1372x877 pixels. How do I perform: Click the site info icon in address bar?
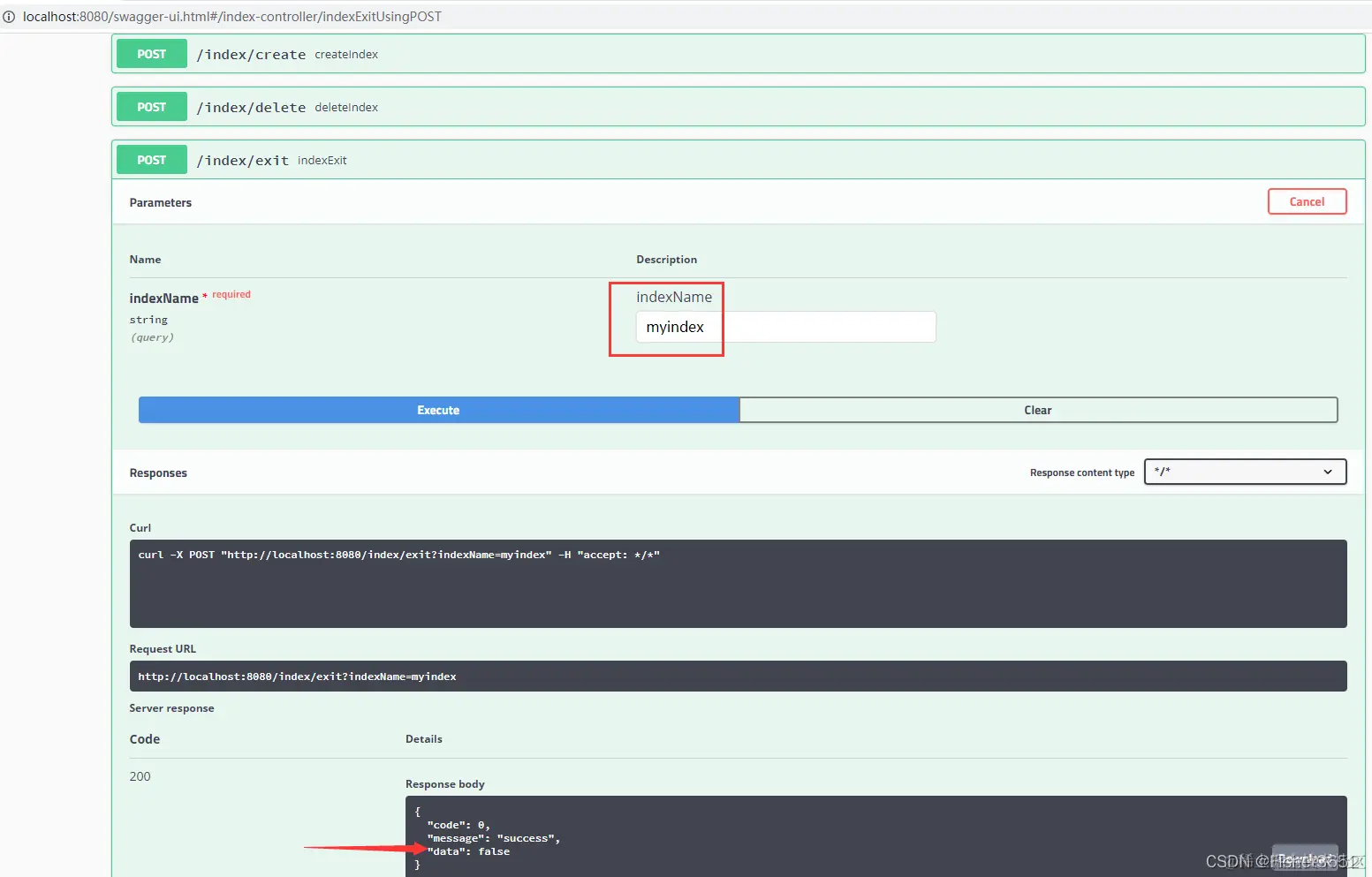coord(9,17)
